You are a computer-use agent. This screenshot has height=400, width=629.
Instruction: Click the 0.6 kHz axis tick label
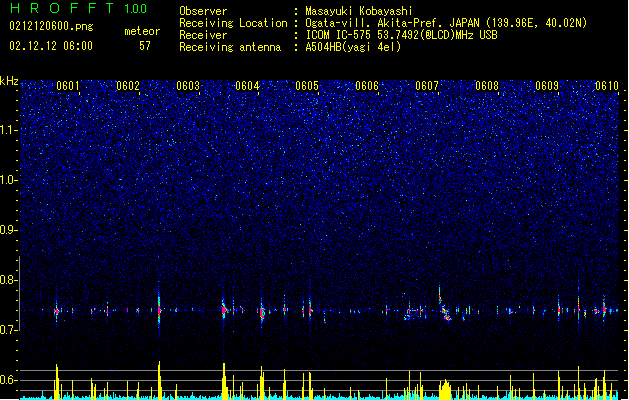pos(9,380)
